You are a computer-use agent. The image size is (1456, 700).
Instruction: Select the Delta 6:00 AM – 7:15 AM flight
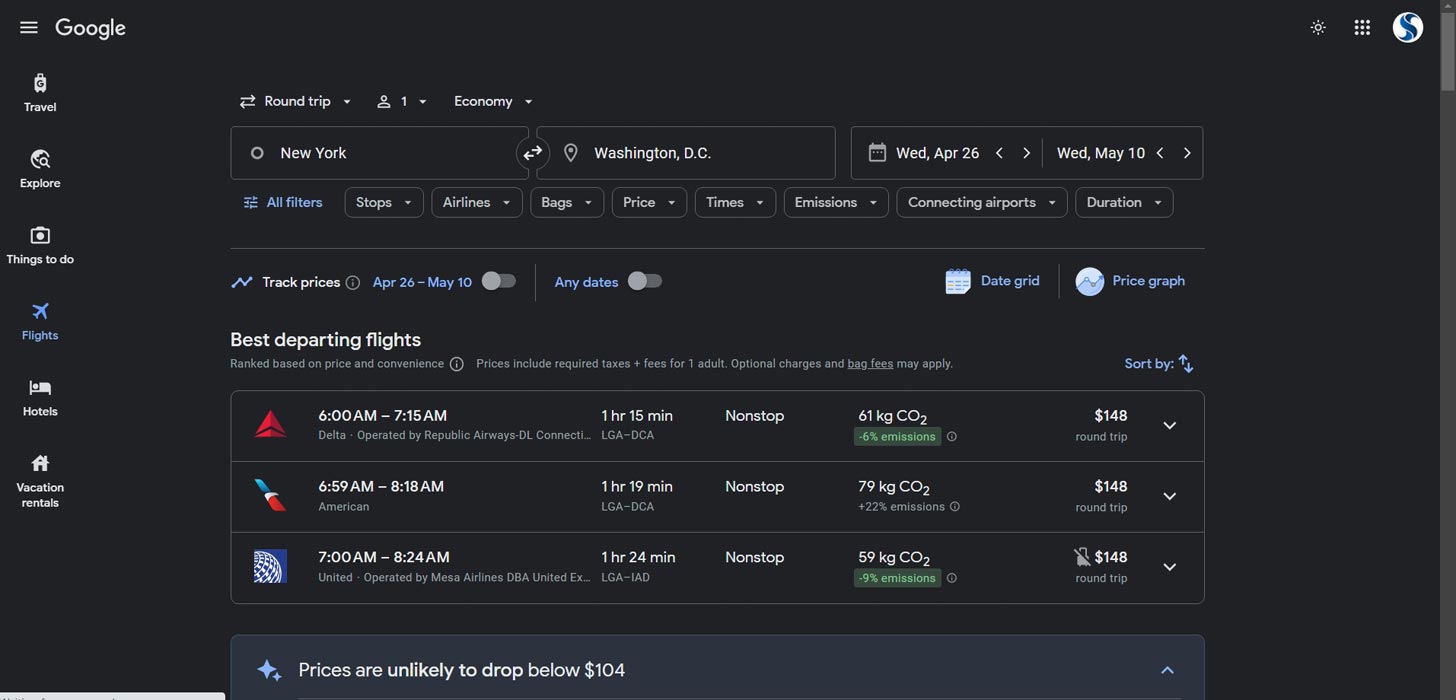coord(717,426)
